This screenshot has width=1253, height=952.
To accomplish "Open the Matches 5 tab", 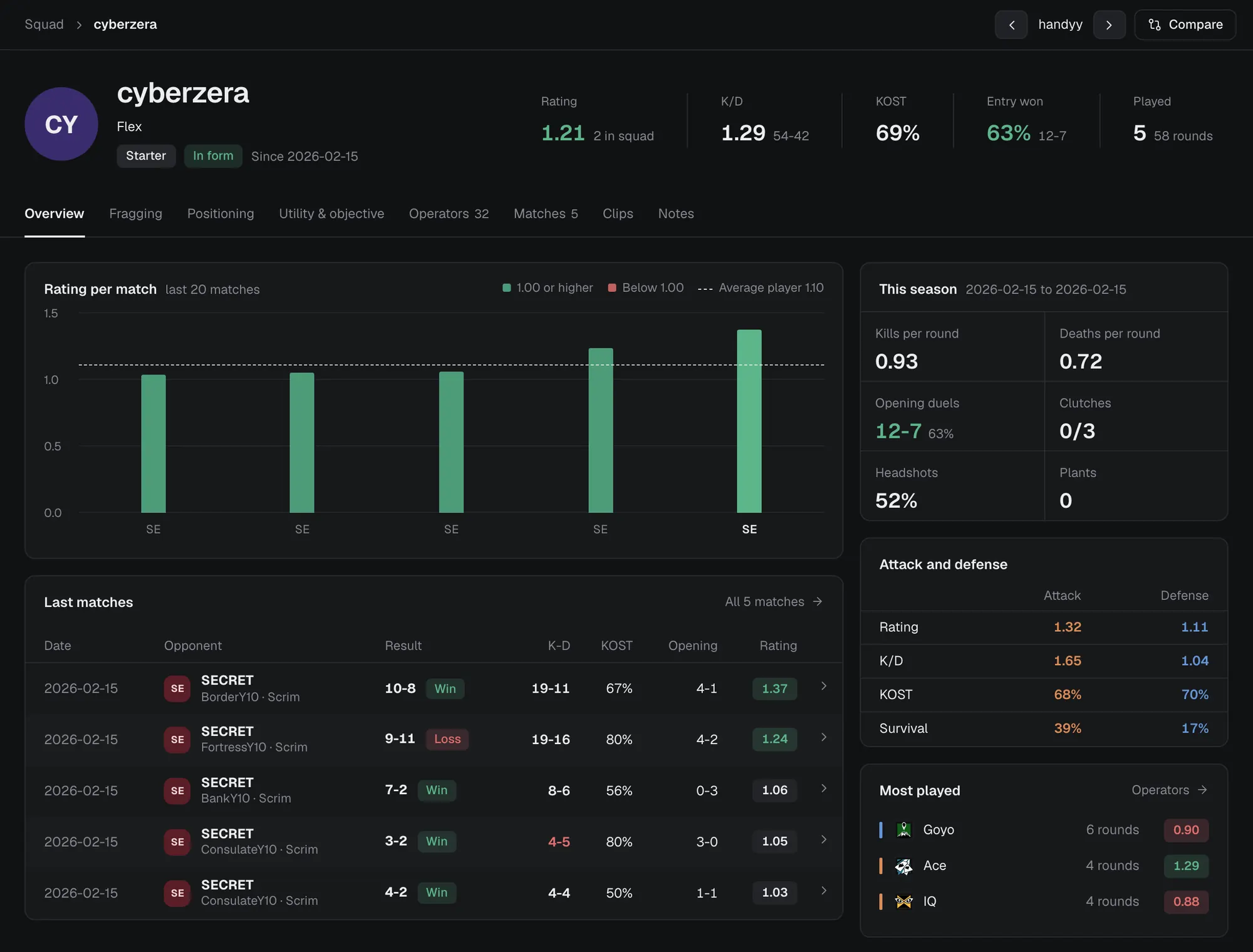I will pos(546,214).
